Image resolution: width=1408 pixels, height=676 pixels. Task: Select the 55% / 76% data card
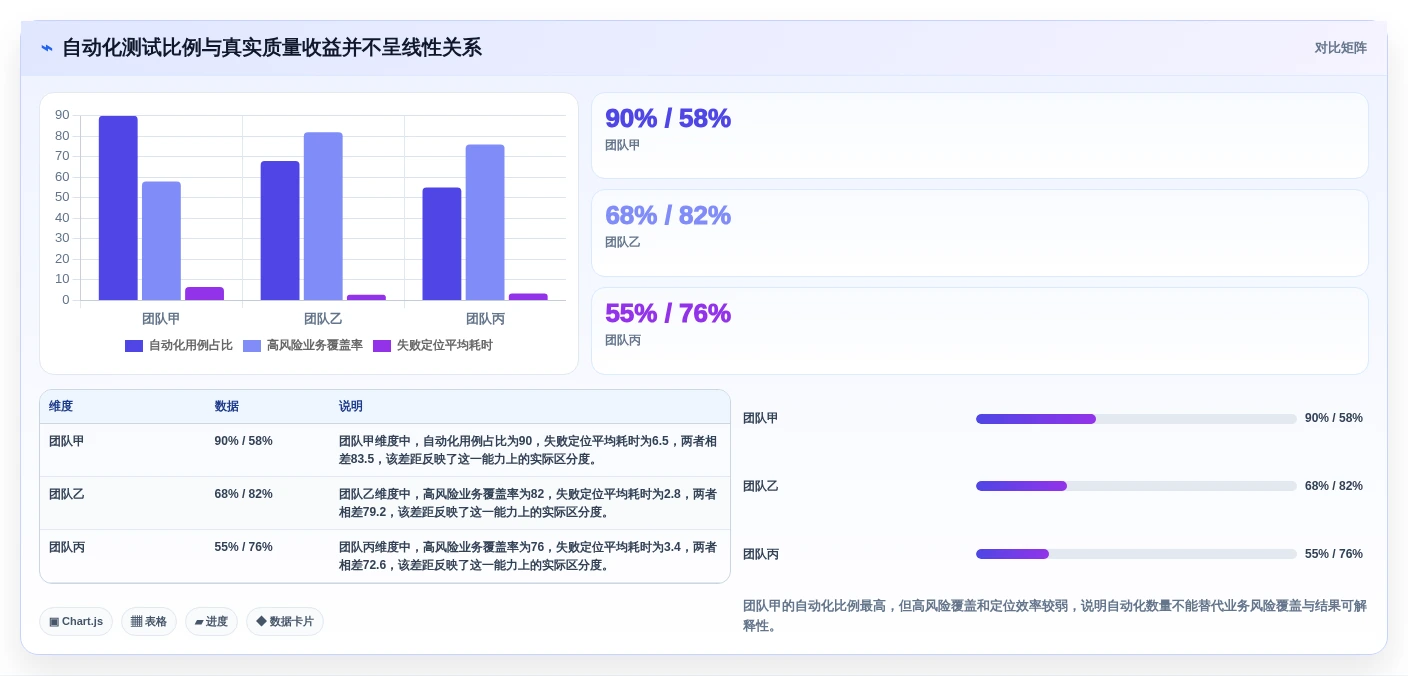[x=979, y=331]
